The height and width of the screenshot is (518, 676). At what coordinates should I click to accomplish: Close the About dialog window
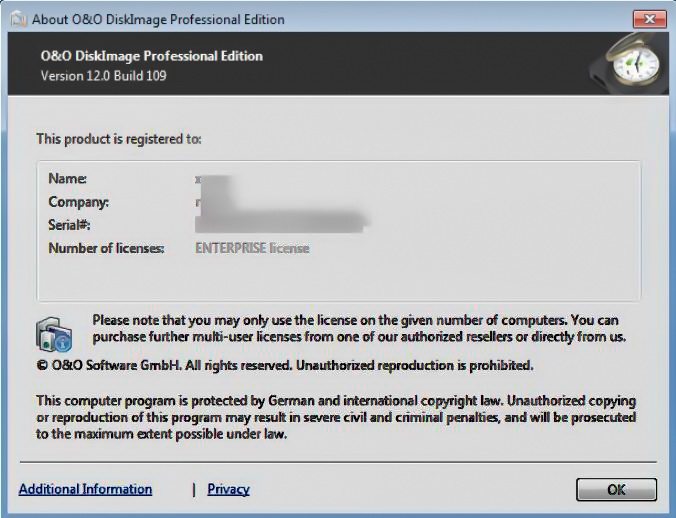click(x=649, y=19)
